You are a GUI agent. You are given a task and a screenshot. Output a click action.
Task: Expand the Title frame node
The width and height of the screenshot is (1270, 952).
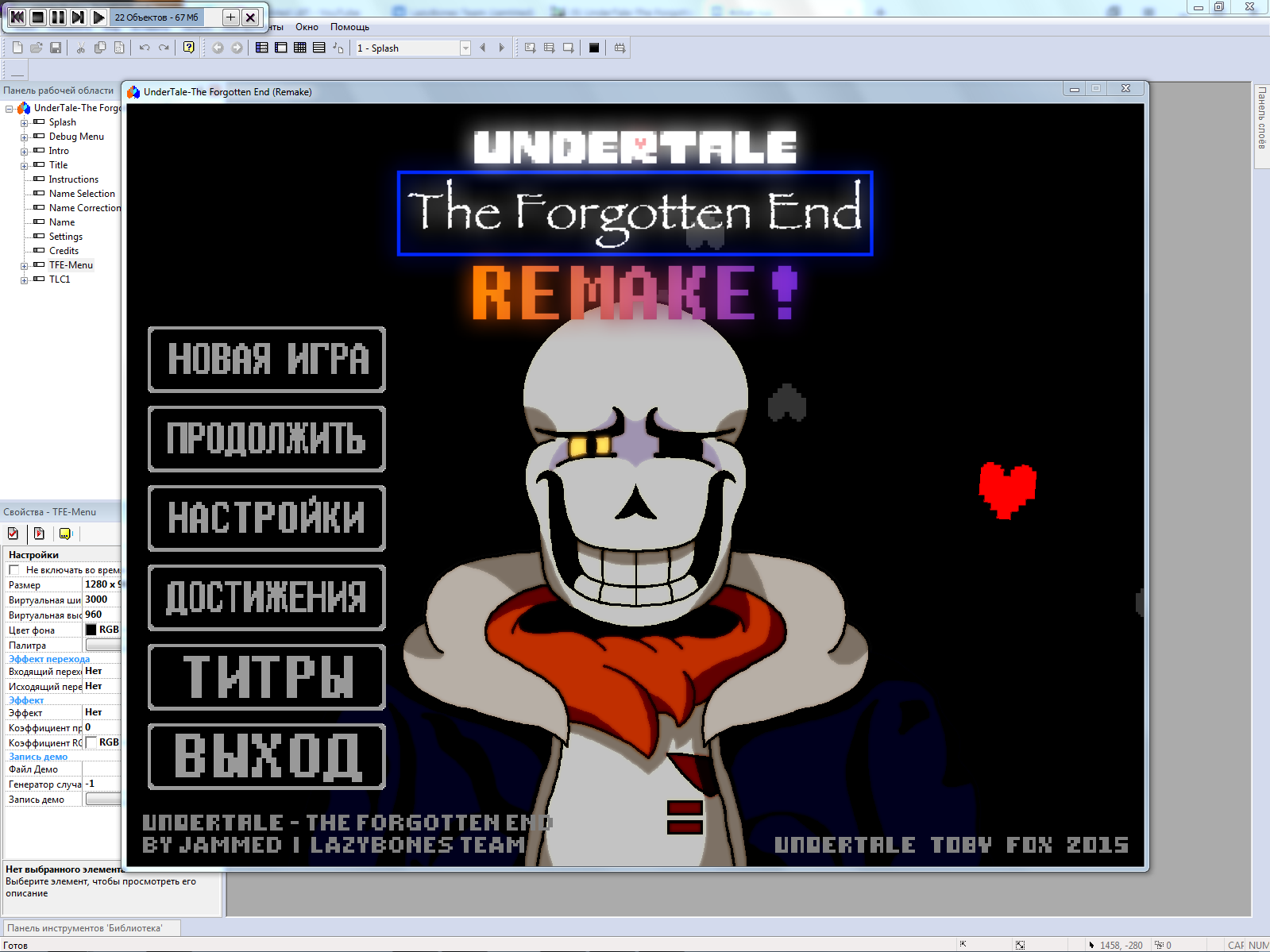tap(24, 166)
